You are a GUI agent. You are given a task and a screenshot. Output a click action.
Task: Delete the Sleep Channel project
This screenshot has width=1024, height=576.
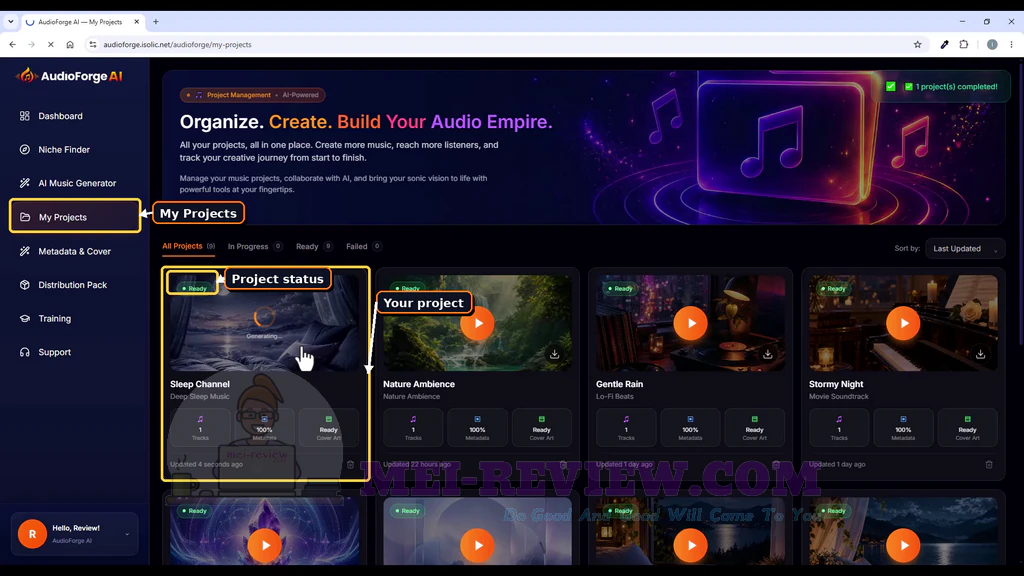(350, 464)
